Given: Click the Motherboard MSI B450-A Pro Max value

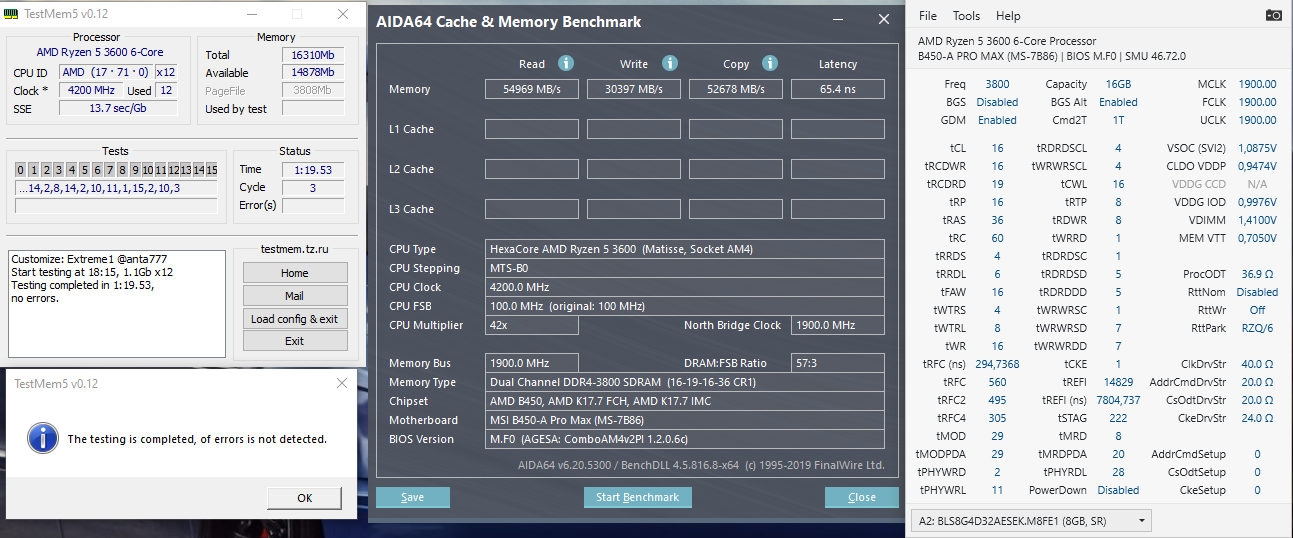Looking at the screenshot, I should tap(685, 420).
